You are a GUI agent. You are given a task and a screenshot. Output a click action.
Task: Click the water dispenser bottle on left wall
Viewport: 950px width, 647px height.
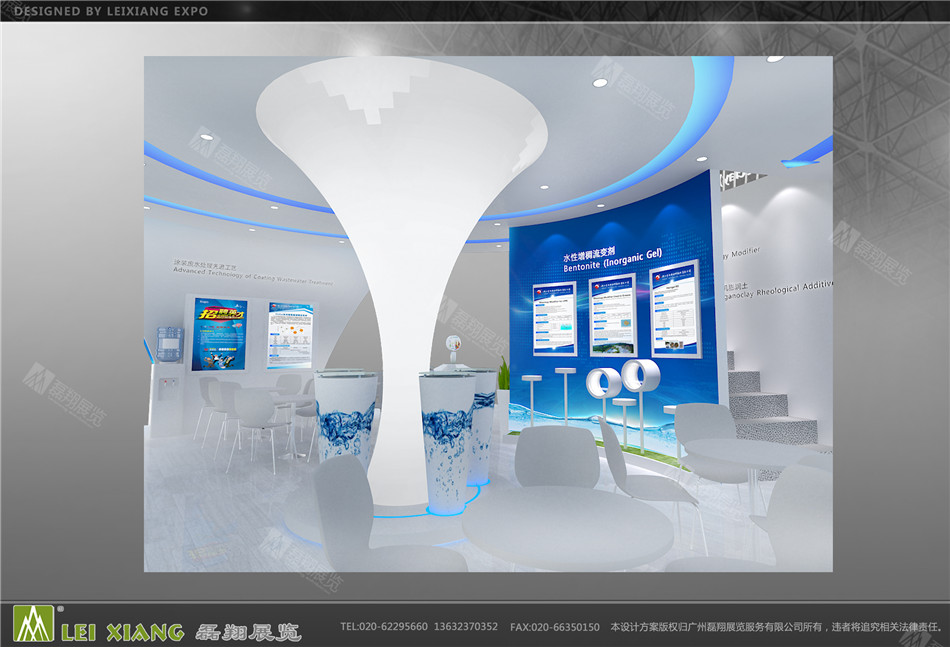point(172,343)
